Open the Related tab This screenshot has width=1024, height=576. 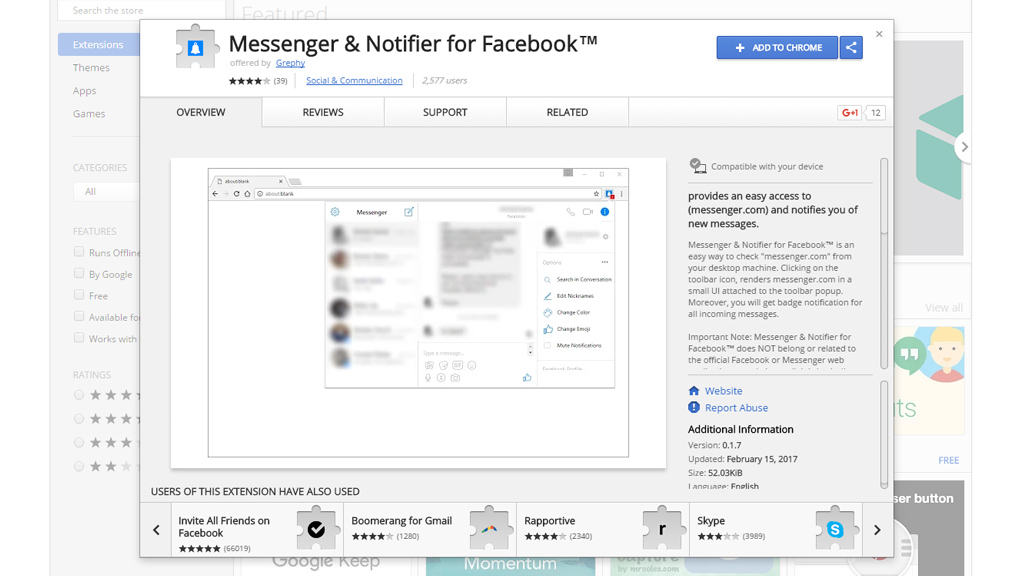[567, 112]
